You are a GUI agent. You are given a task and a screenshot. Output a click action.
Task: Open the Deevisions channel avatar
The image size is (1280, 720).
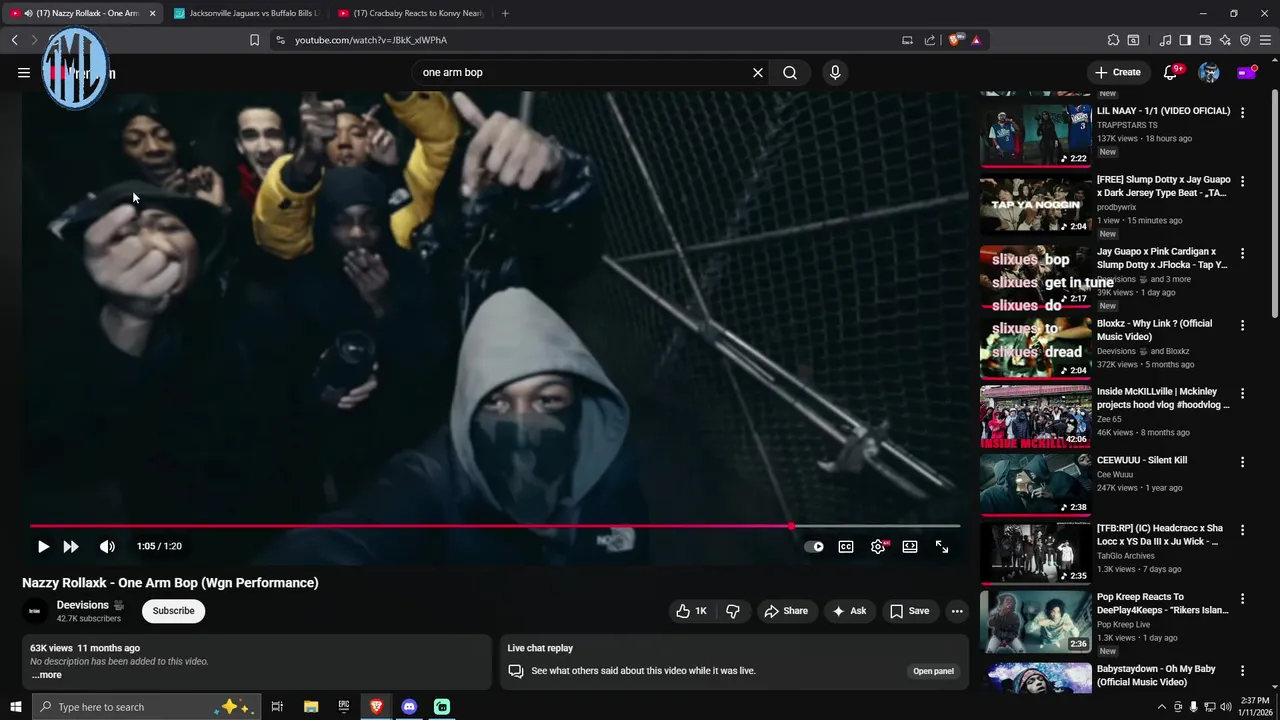(35, 611)
